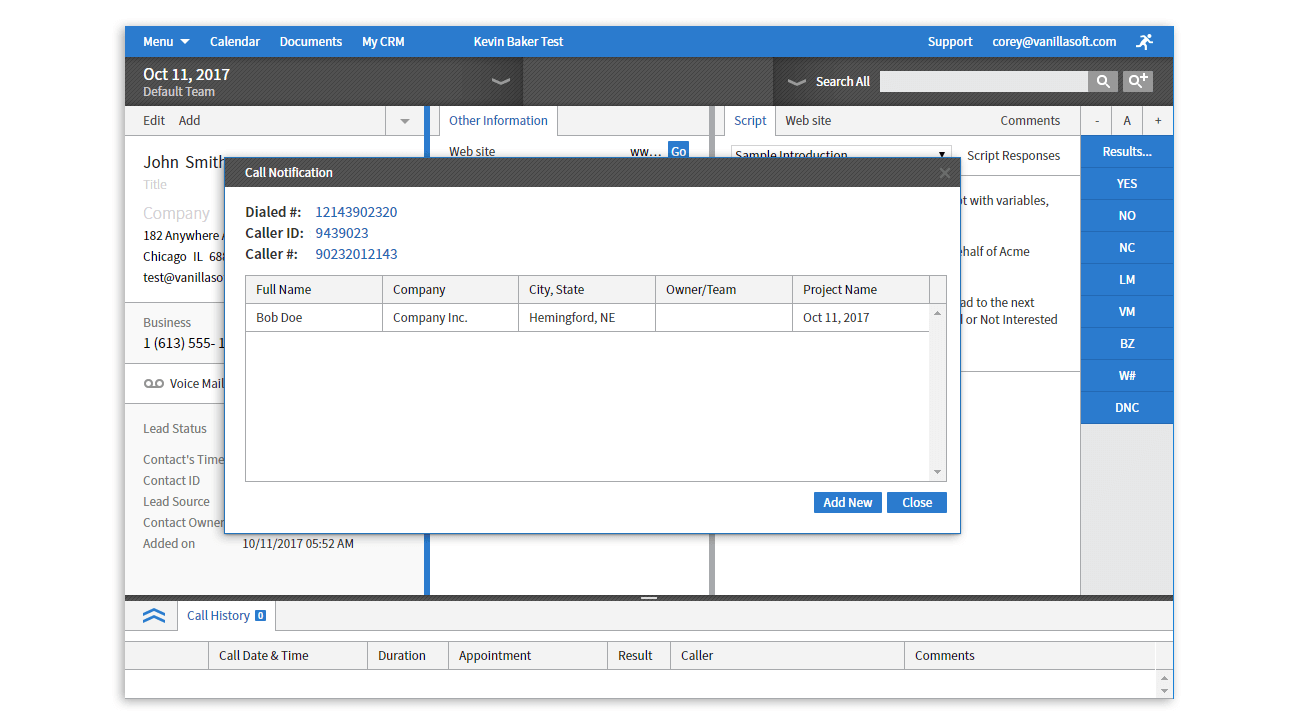Click the horizontal splitter handle above Call History
The image size is (1300, 725).
(649, 598)
